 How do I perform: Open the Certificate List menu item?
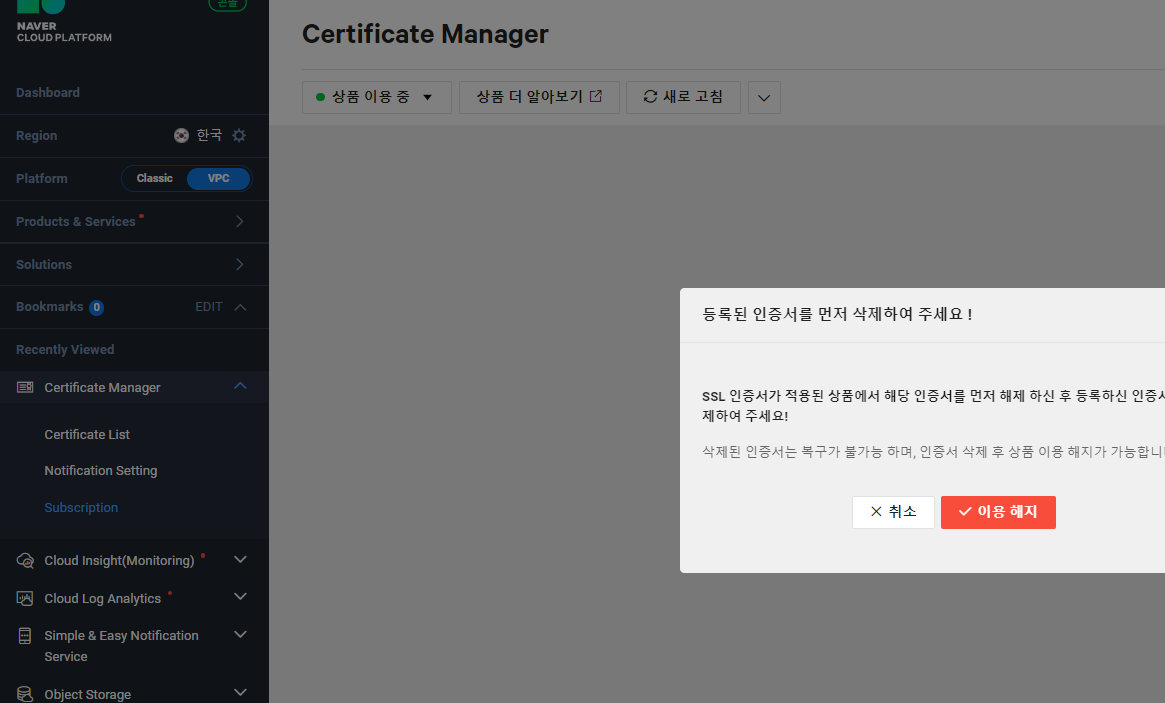[x=87, y=435]
